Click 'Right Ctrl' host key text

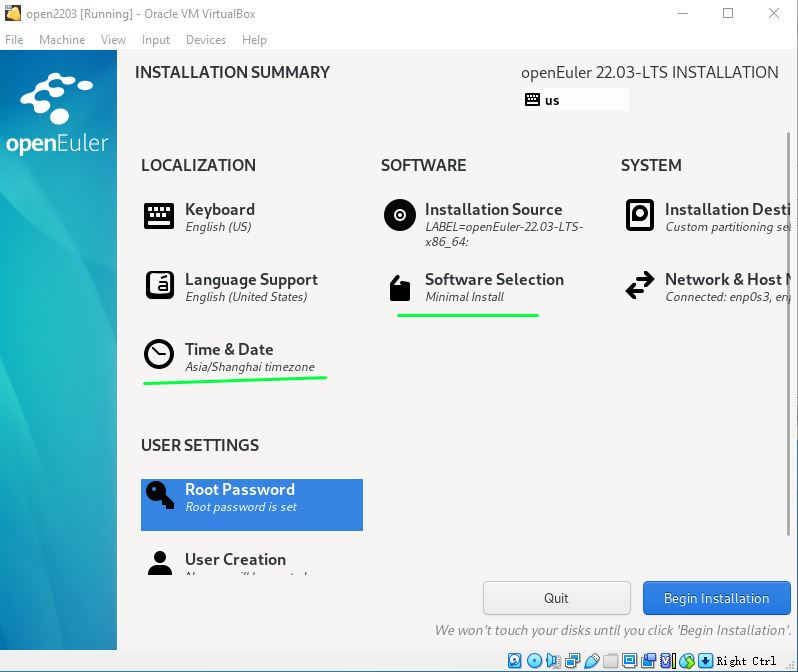[x=746, y=661]
